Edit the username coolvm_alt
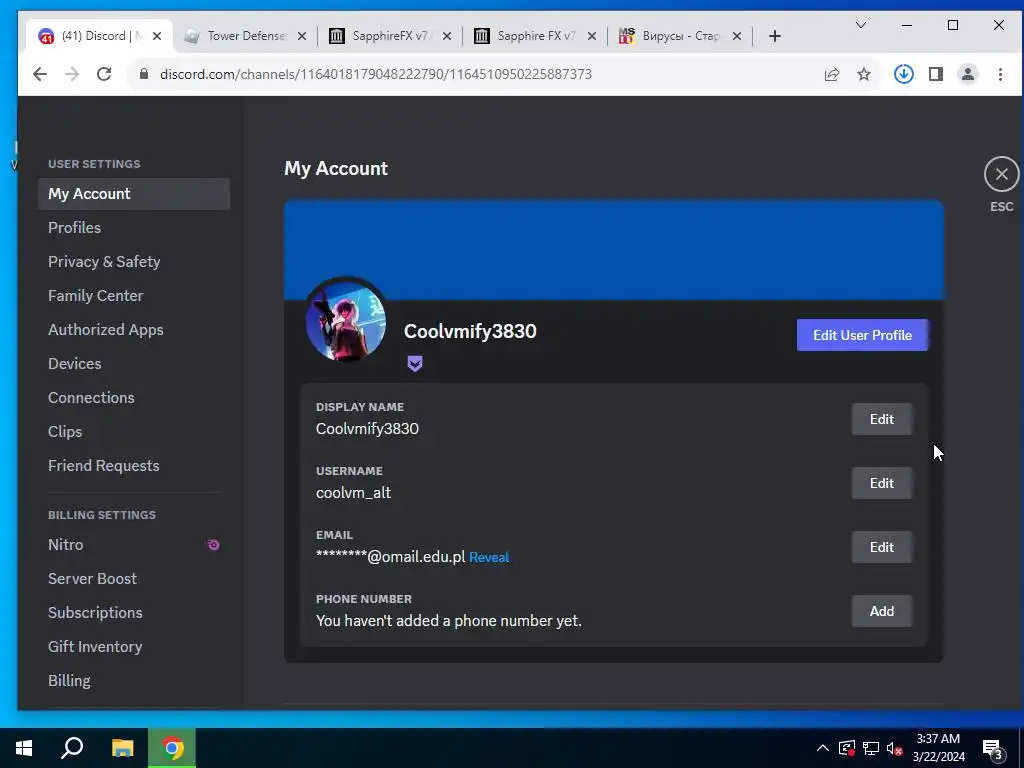Image resolution: width=1024 pixels, height=768 pixels. pos(882,483)
